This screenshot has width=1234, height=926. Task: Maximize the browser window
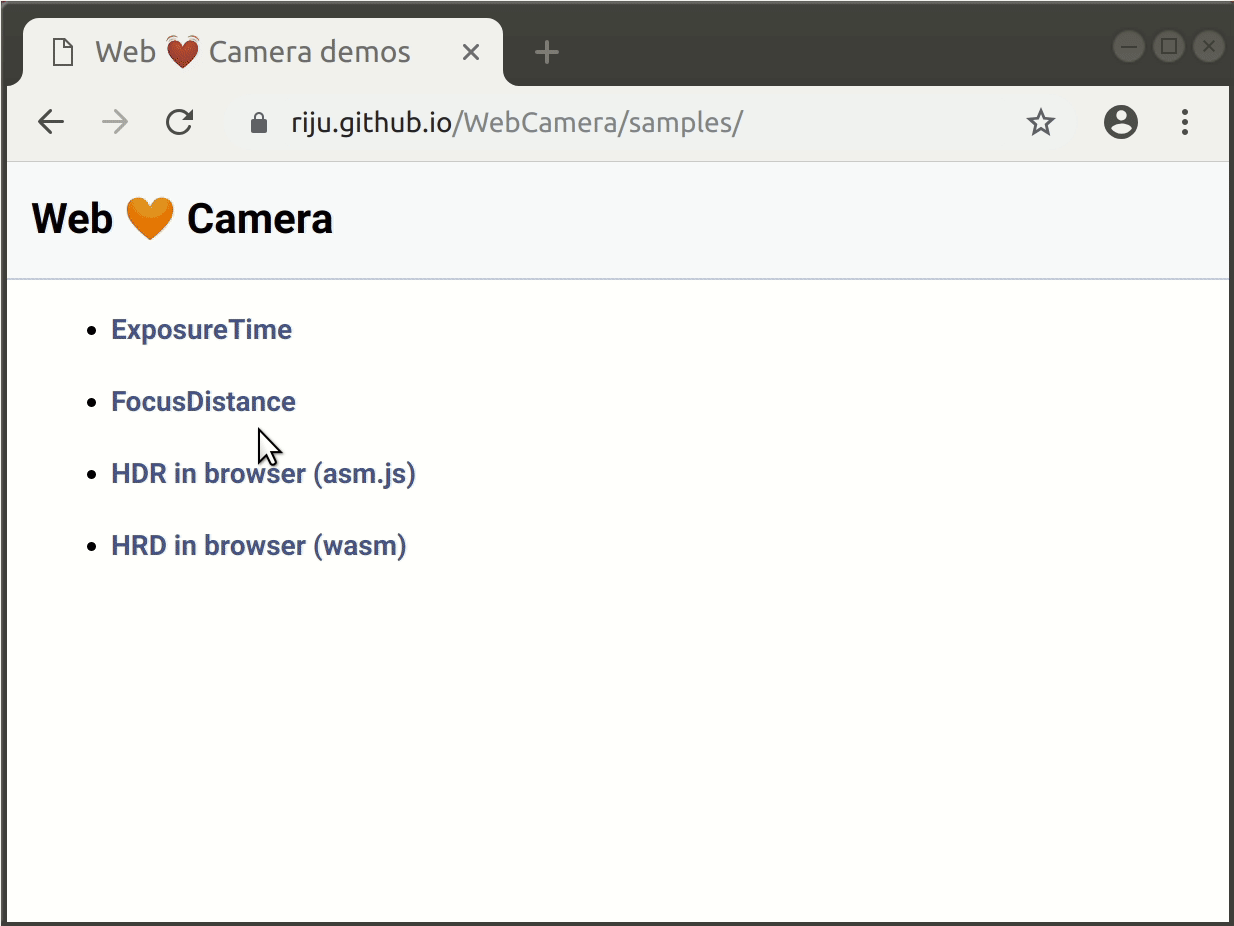click(x=1169, y=46)
